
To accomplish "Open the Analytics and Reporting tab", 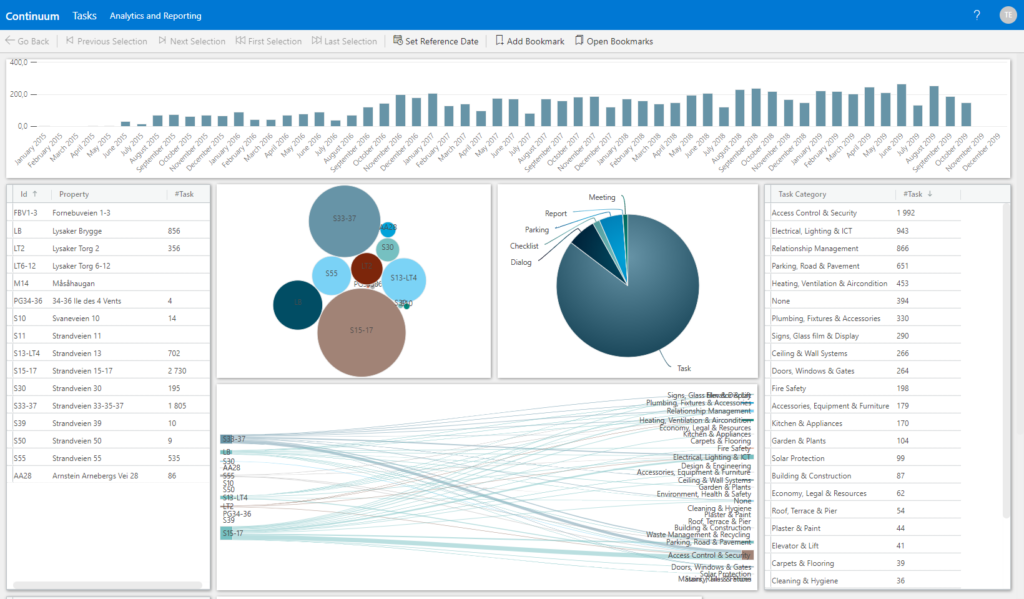I will (155, 16).
